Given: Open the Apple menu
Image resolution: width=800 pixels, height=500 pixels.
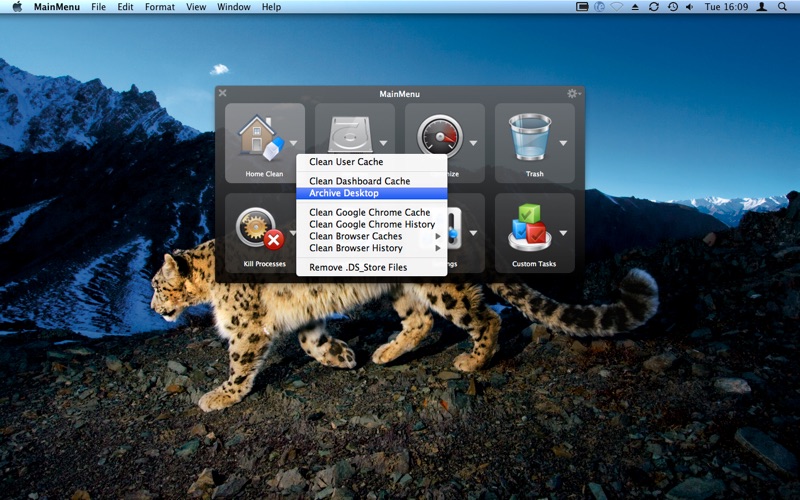Looking at the screenshot, I should pyautogui.click(x=17, y=7).
